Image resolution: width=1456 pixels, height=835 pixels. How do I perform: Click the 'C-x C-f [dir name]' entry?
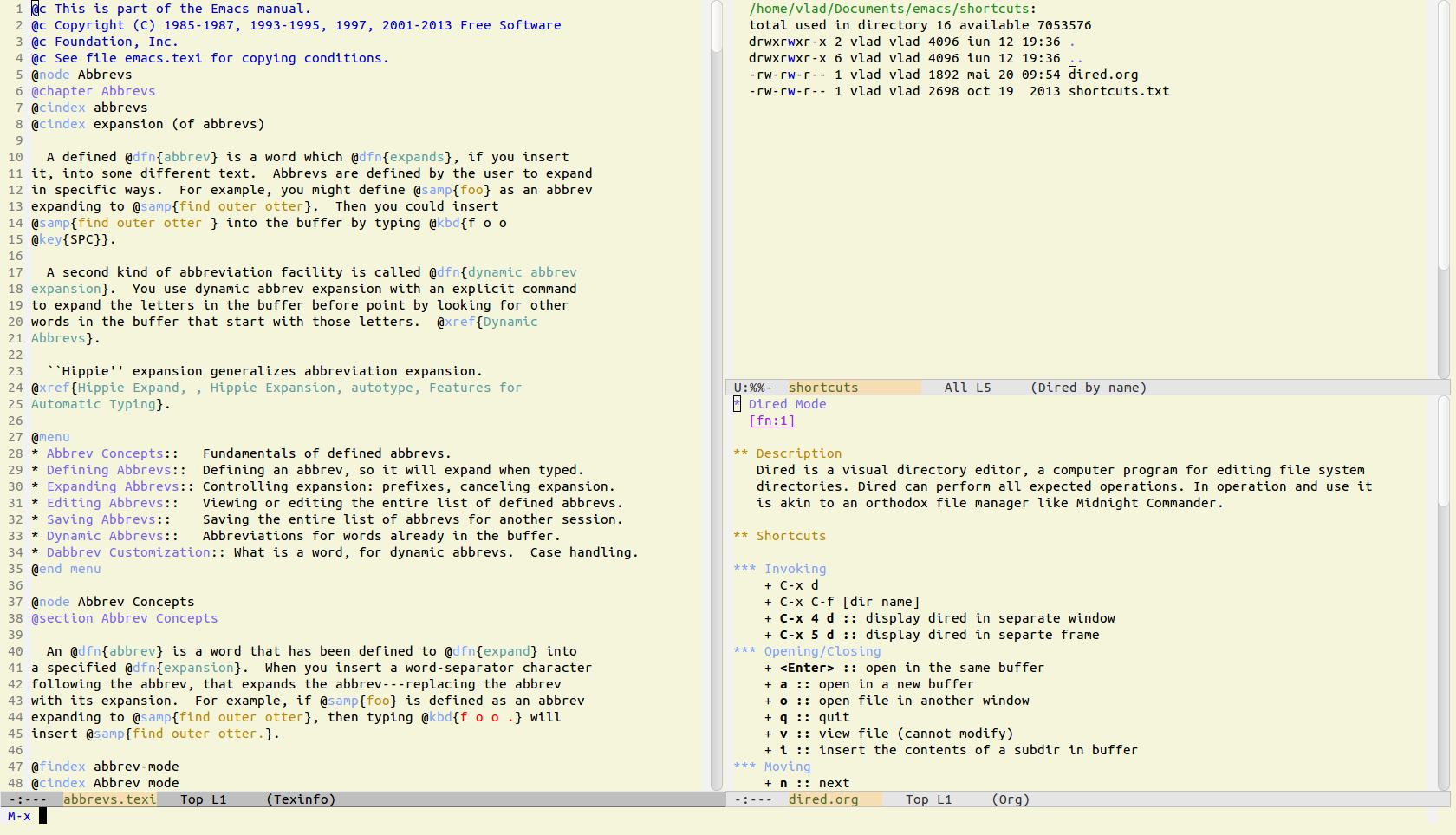[850, 602]
